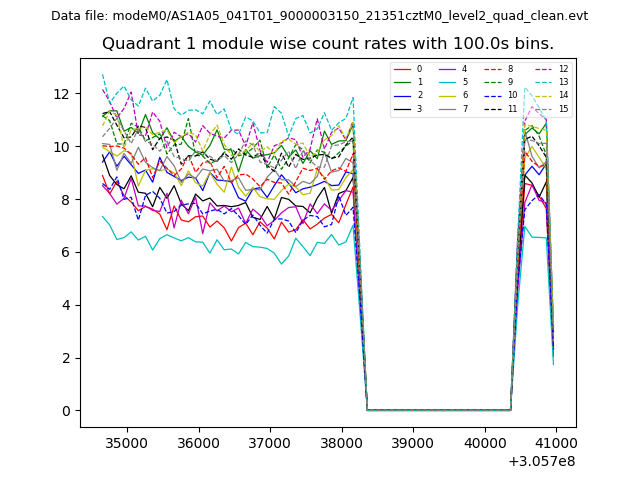Click the x-axis tick label 35000
The image size is (640, 480).
[x=126, y=441]
